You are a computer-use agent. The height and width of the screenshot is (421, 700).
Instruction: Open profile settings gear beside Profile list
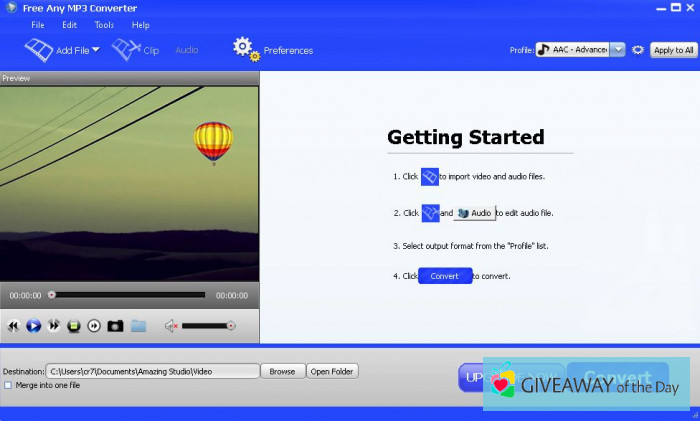pyautogui.click(x=637, y=50)
